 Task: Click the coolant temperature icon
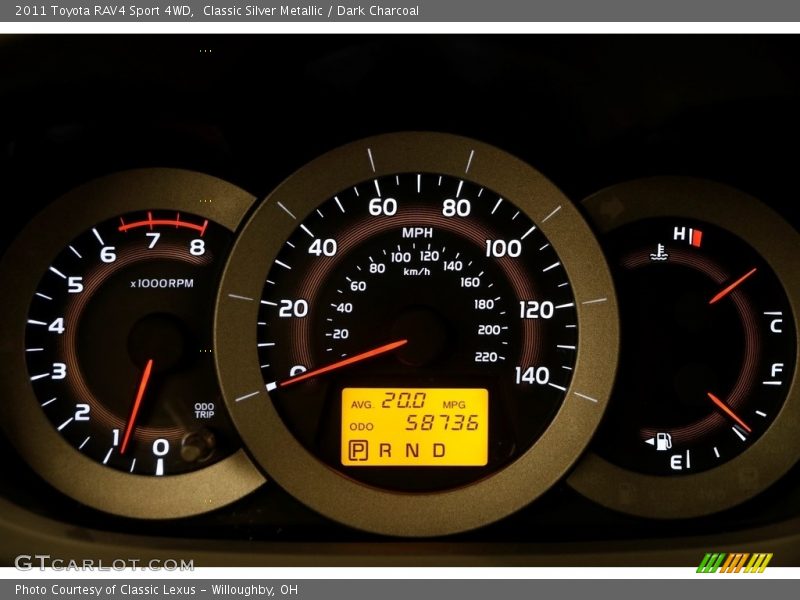659,252
